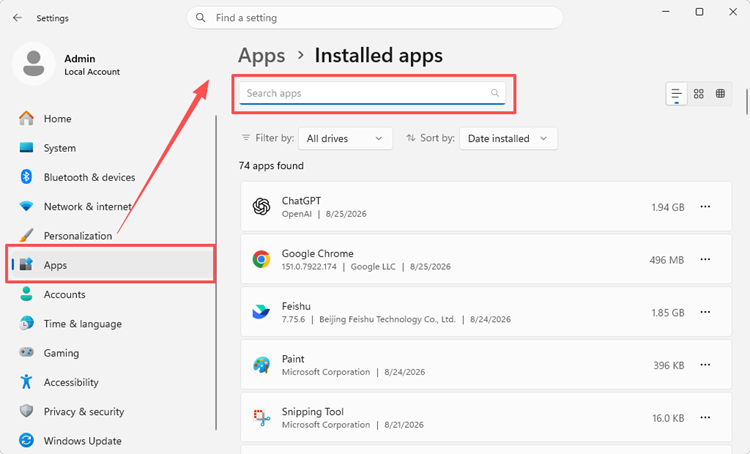The height and width of the screenshot is (454, 750).
Task: Click the Apps breadcrumb link
Action: pyautogui.click(x=262, y=56)
